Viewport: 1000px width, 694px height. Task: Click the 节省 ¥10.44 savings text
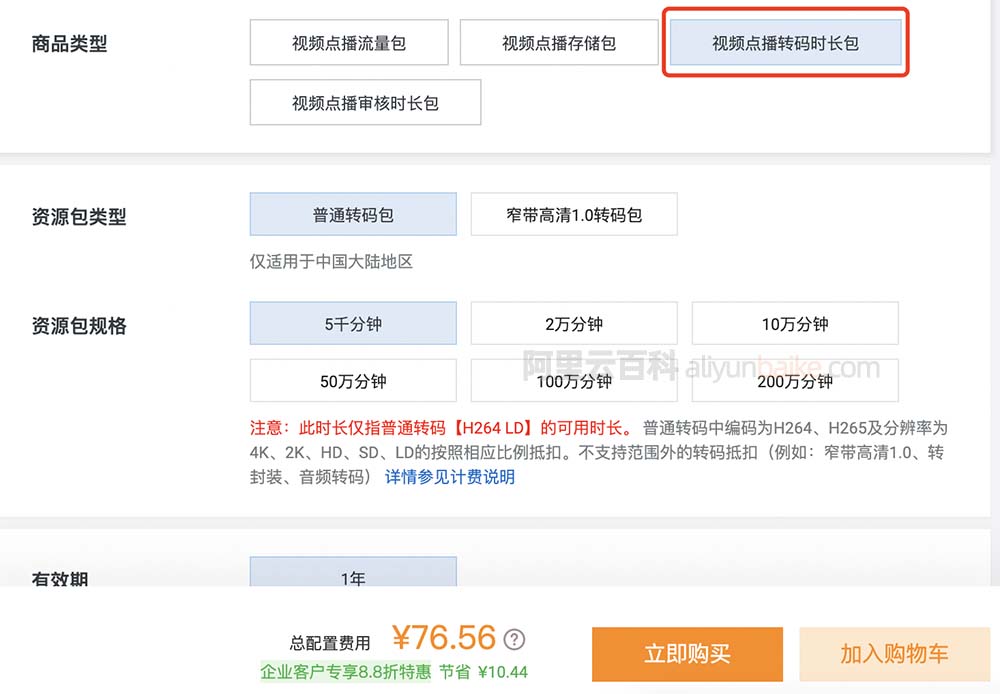[x=483, y=672]
